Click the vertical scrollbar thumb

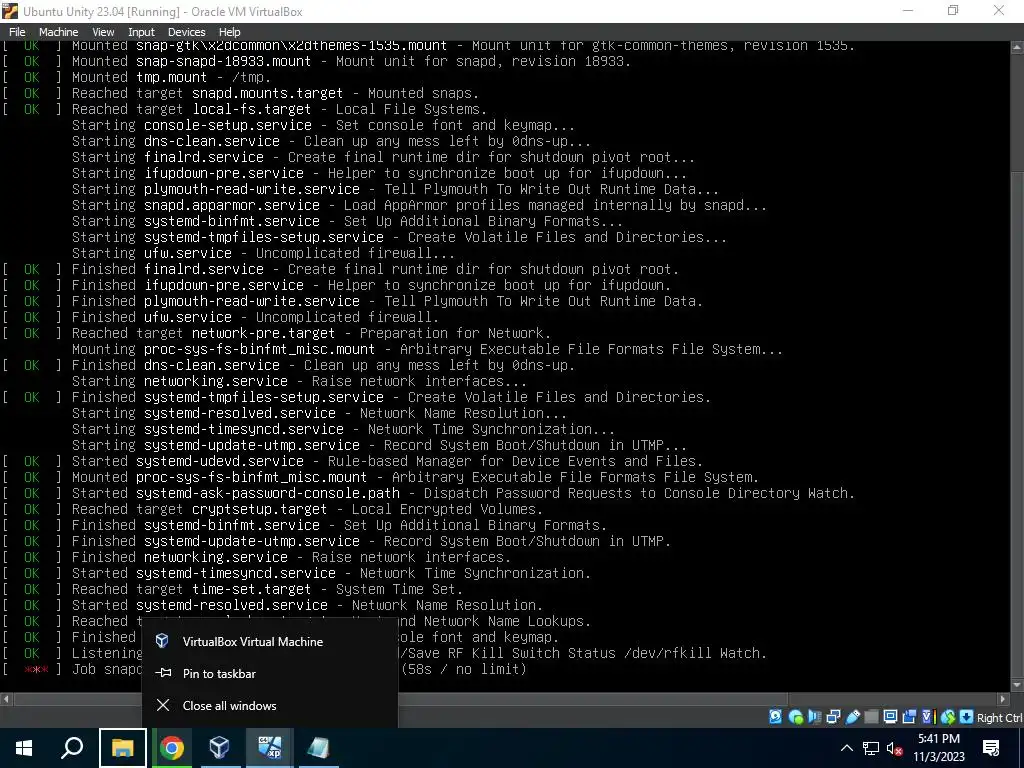[x=1017, y=424]
